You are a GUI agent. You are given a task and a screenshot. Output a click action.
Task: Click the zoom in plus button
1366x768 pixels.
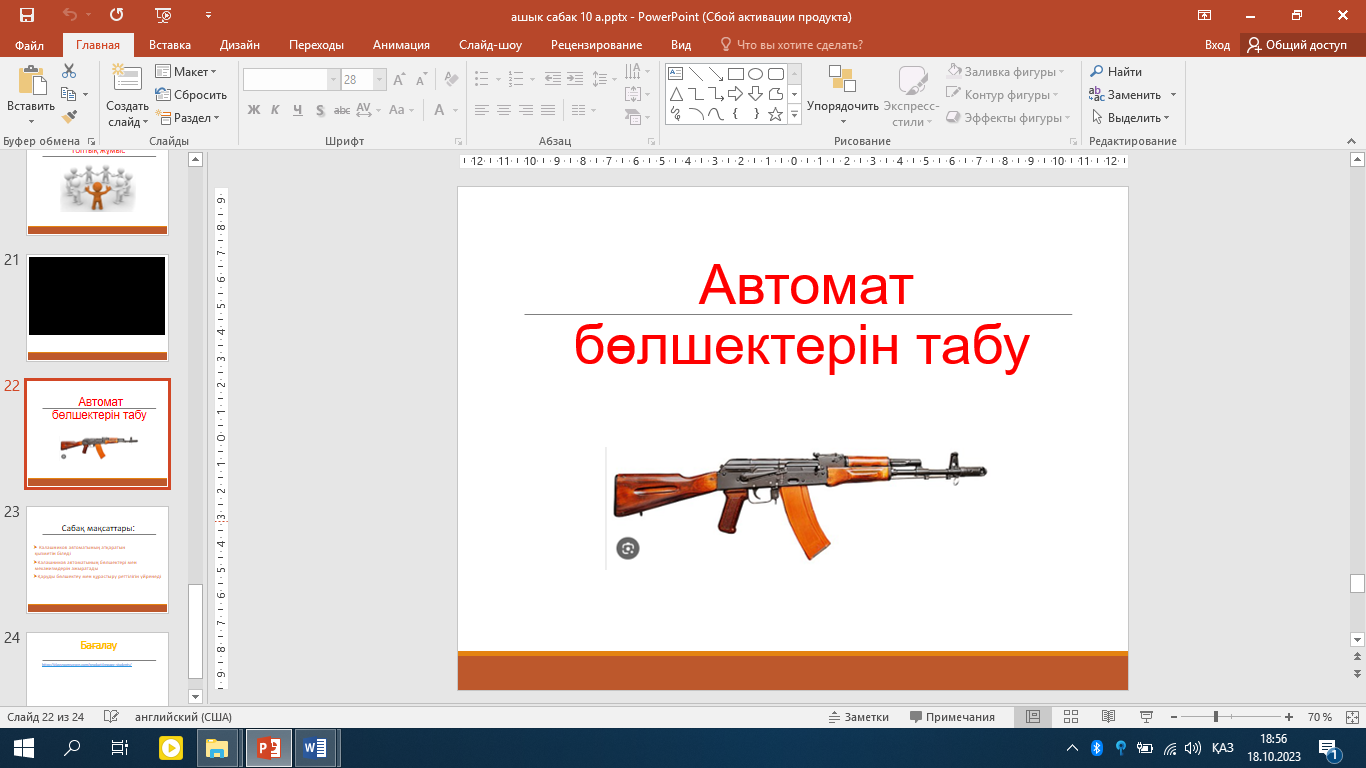tap(1289, 717)
